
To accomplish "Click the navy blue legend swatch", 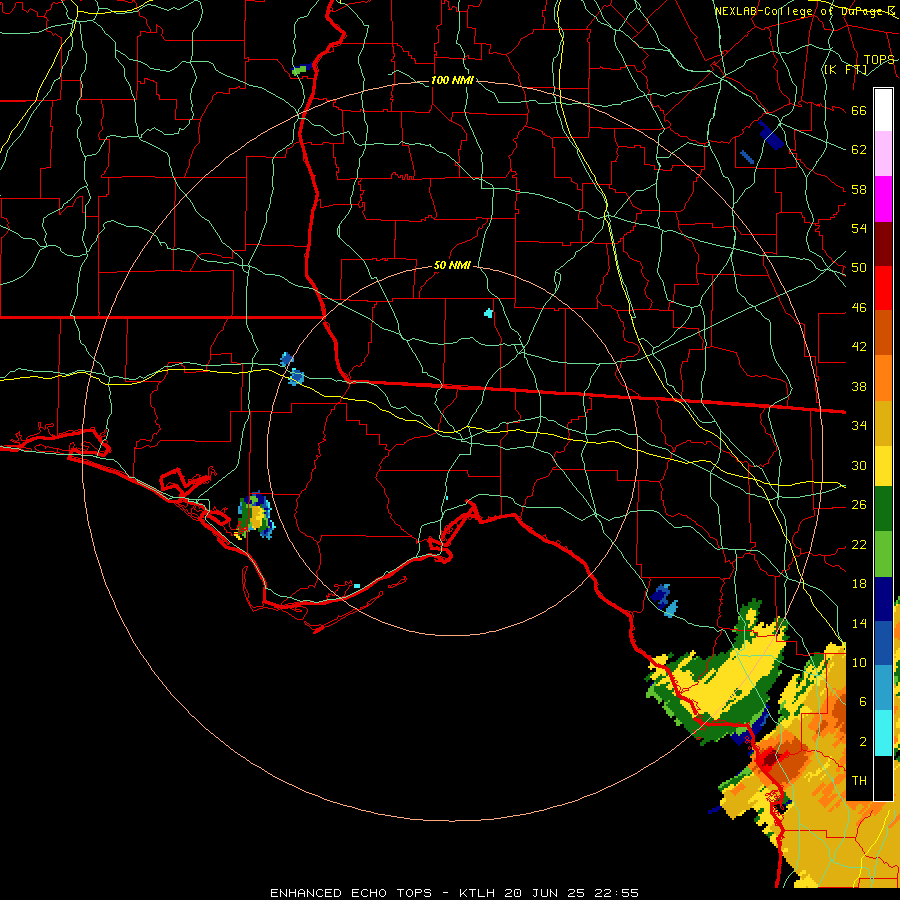I will [883, 599].
